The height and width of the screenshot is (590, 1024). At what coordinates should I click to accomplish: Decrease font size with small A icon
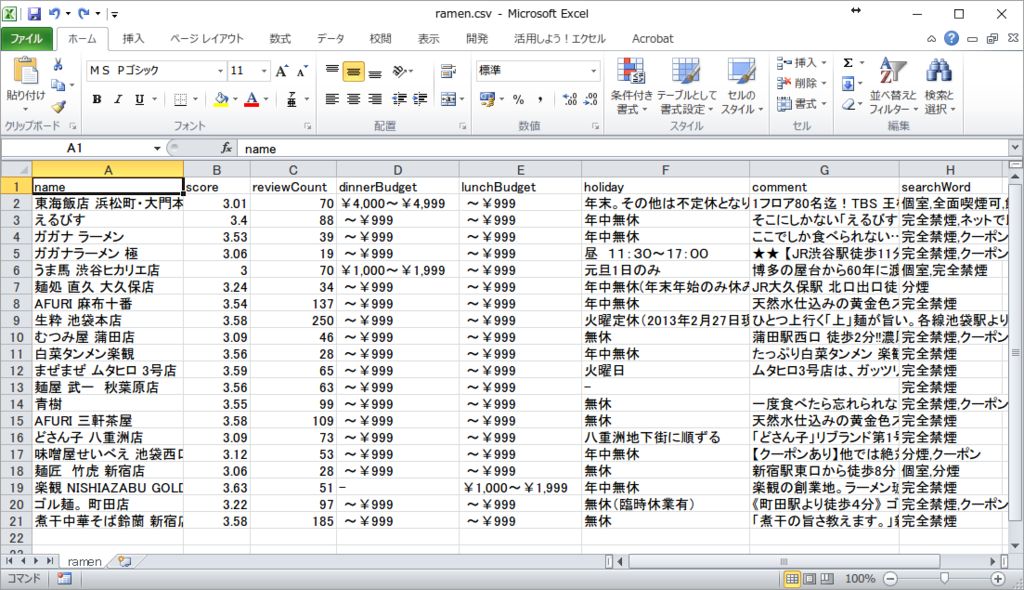click(302, 71)
